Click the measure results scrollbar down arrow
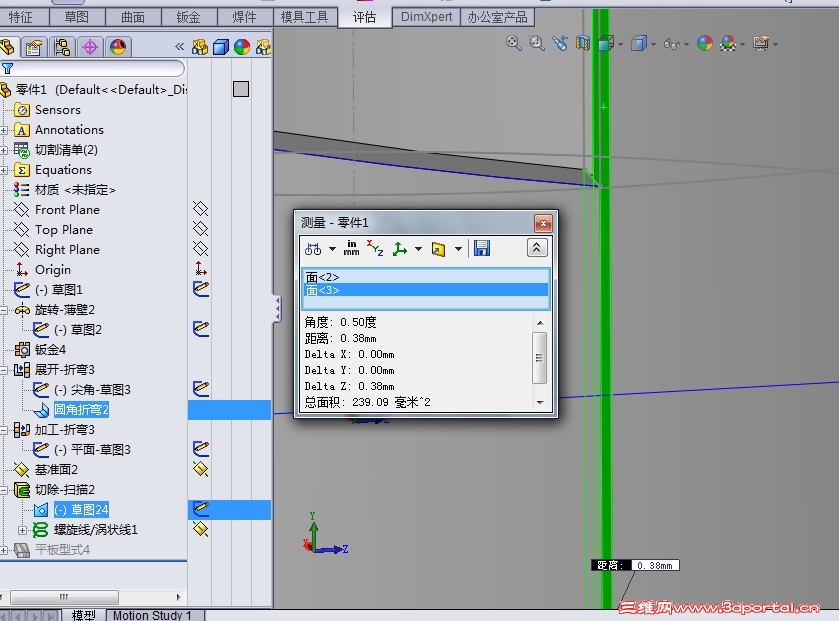 [540, 403]
